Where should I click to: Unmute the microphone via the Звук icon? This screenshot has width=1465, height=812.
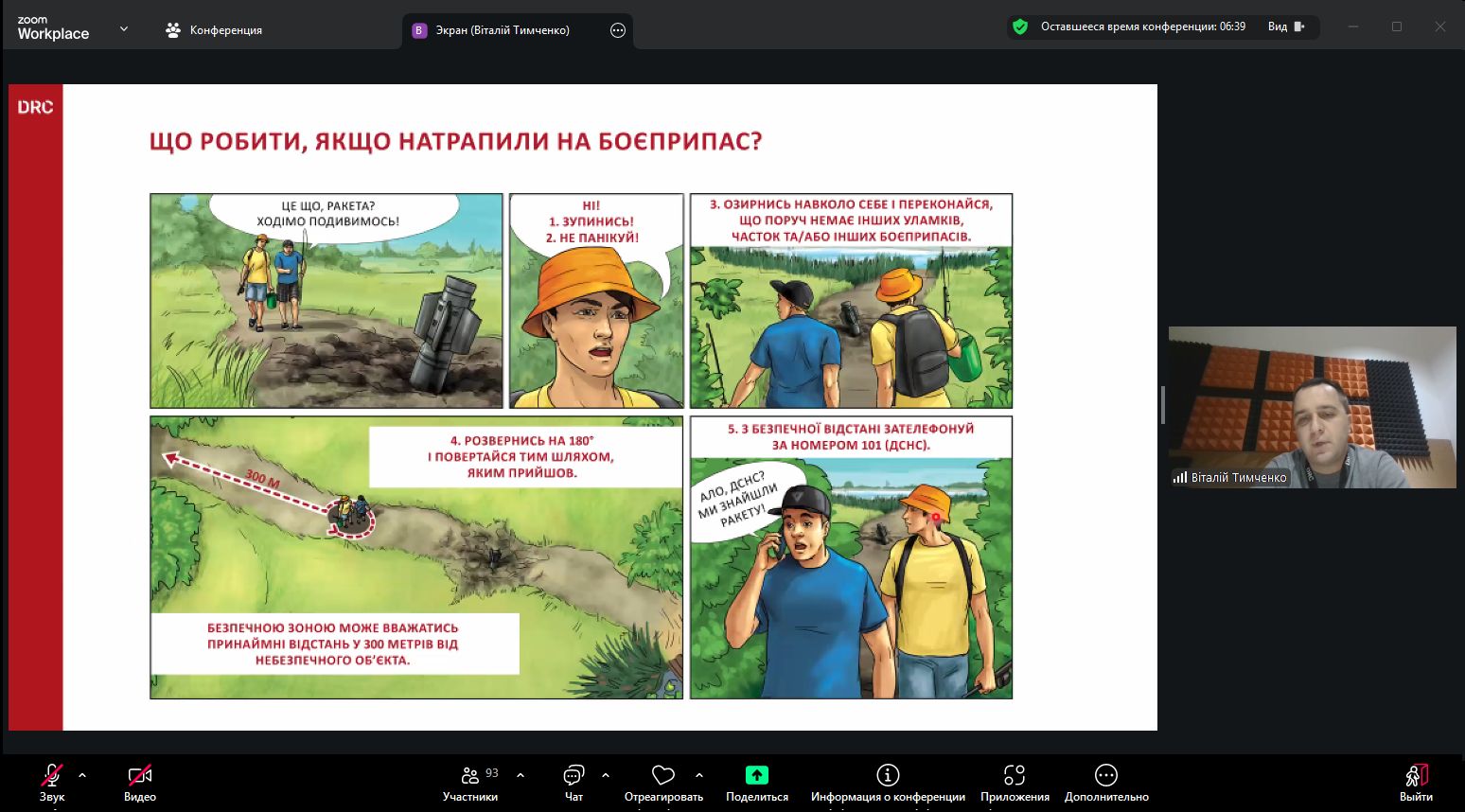52,776
